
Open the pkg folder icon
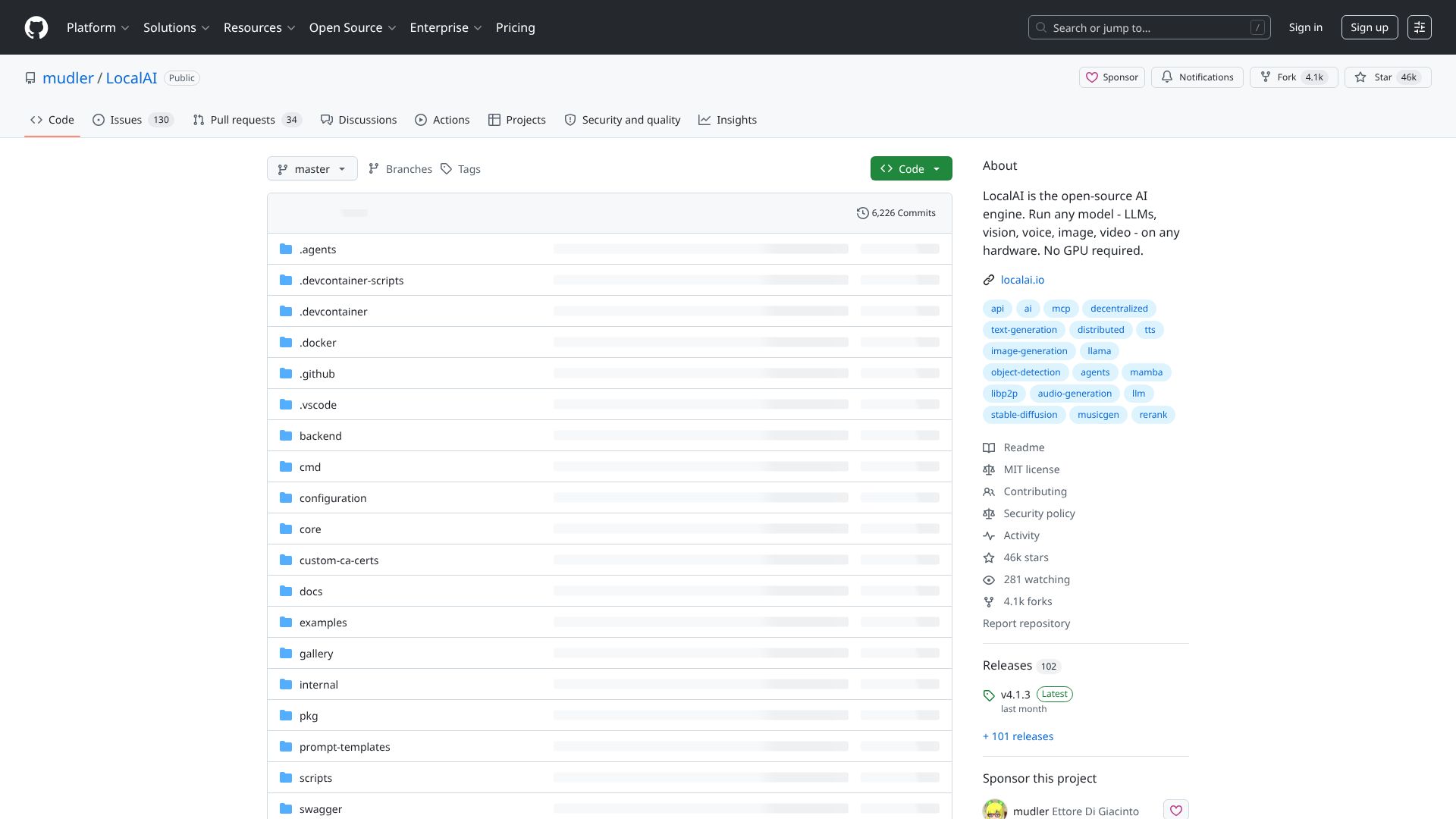coord(286,715)
